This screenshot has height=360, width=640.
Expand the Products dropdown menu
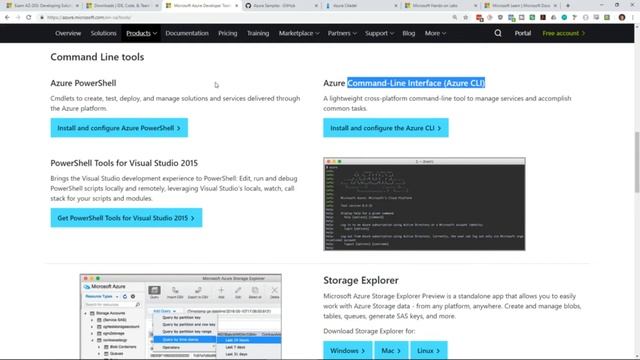click(x=141, y=33)
